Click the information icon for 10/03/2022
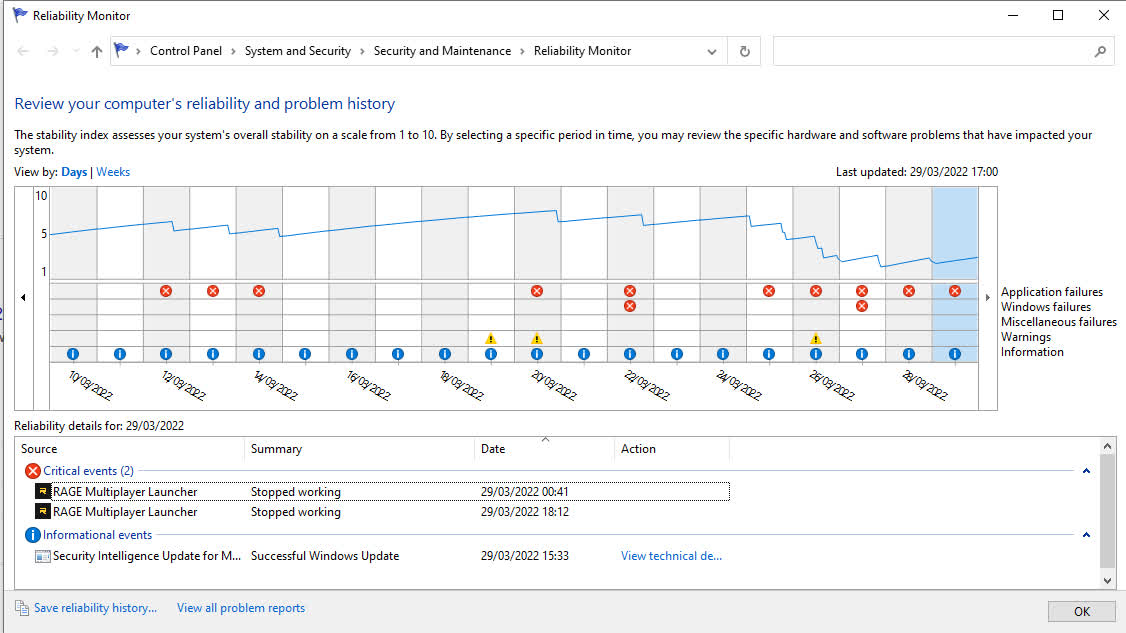This screenshot has width=1126, height=633. click(x=73, y=354)
